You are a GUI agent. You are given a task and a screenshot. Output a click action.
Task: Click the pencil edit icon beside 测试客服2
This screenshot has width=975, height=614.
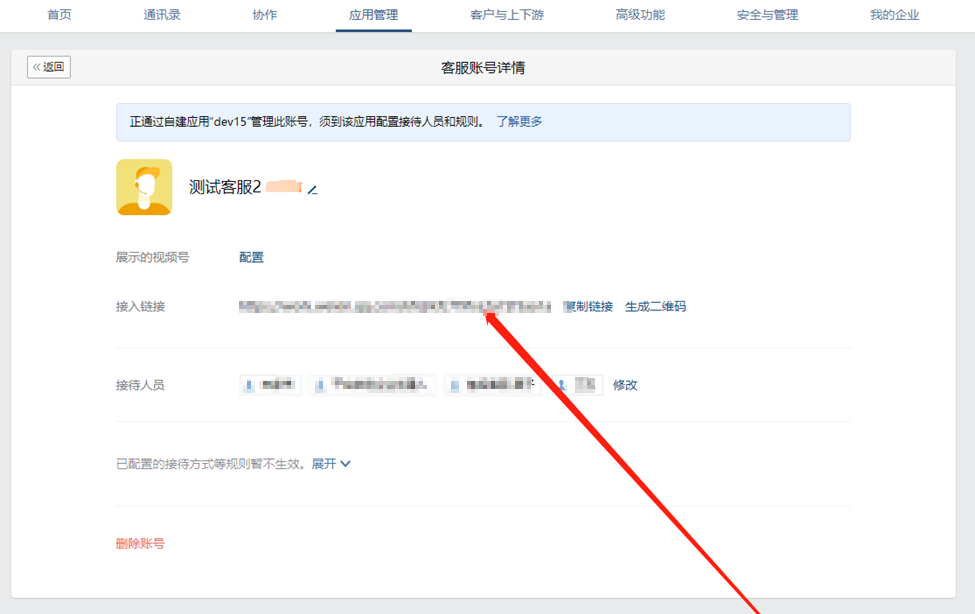coord(313,189)
